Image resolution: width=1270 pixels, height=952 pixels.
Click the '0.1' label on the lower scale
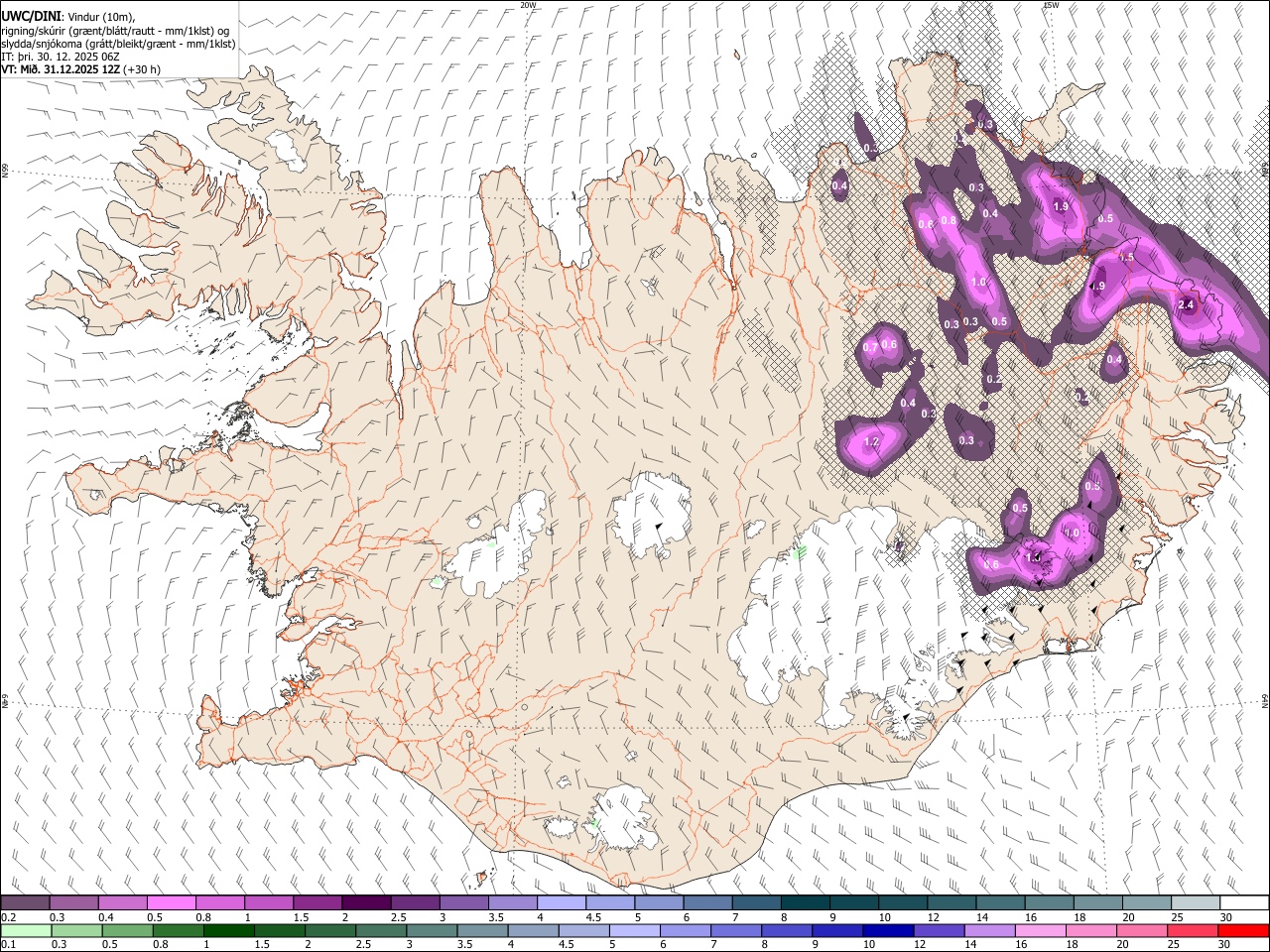pos(8,944)
